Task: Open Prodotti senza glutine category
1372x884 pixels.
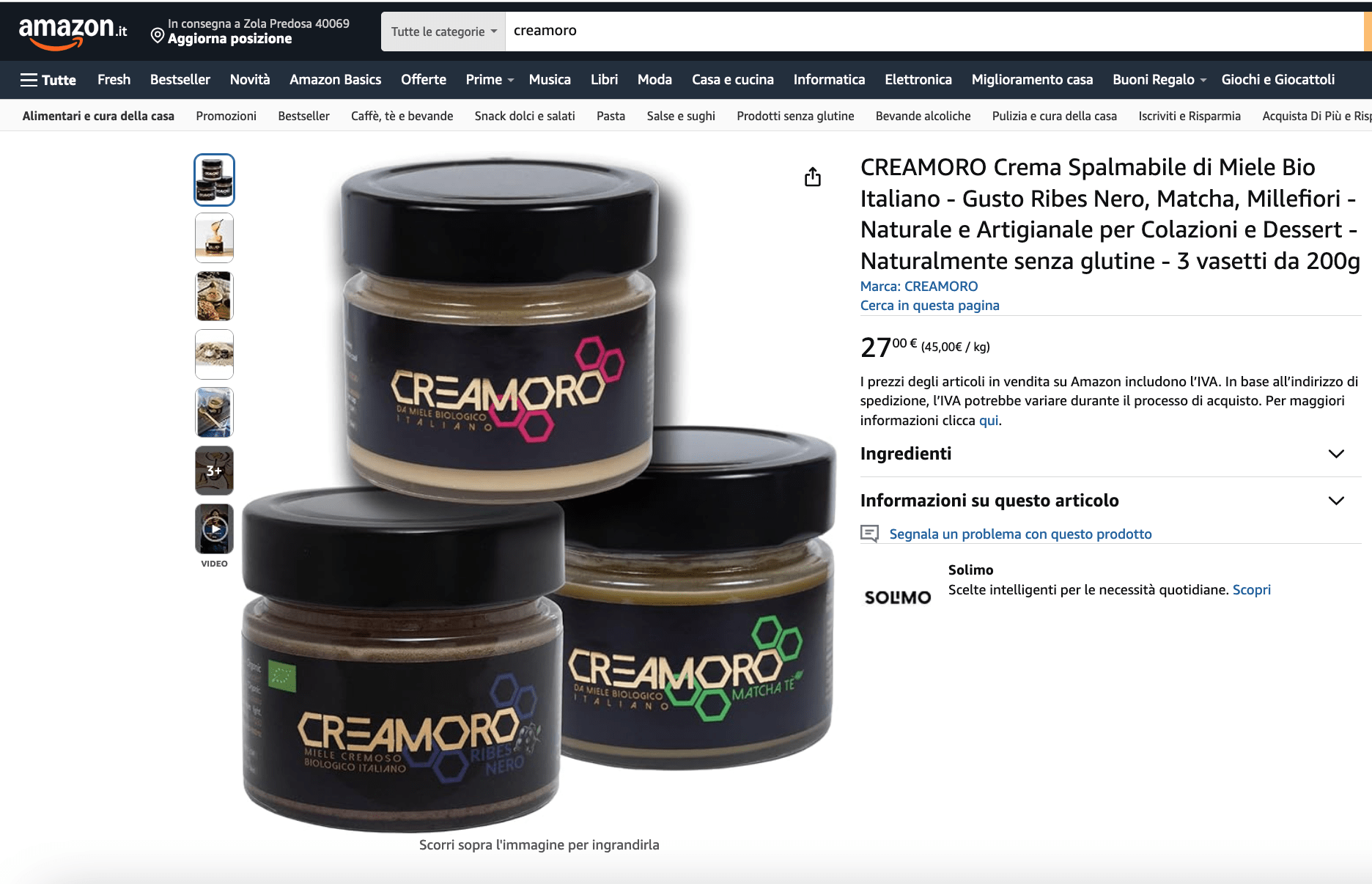Action: (795, 116)
